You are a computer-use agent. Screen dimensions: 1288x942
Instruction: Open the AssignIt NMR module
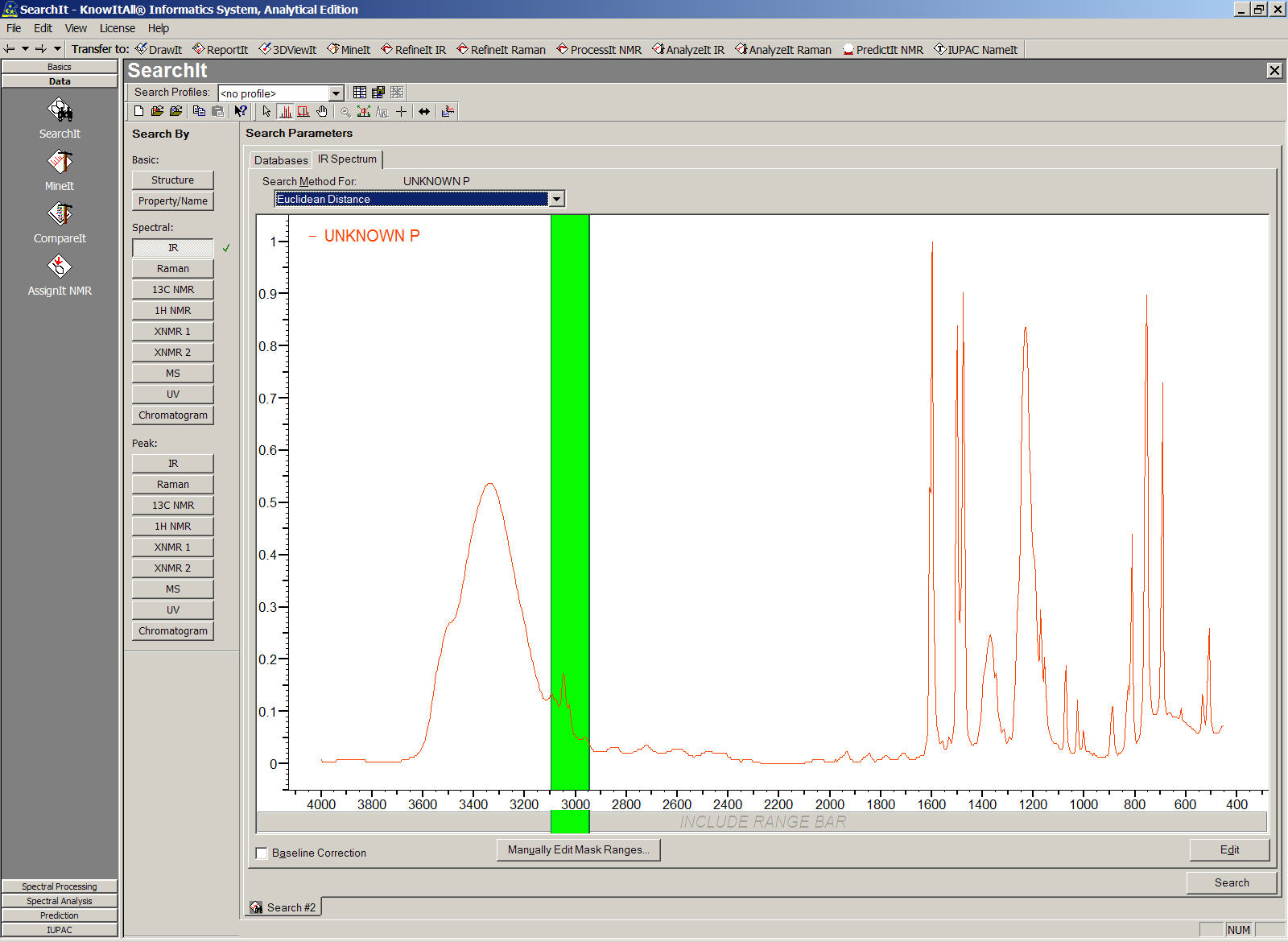point(60,275)
